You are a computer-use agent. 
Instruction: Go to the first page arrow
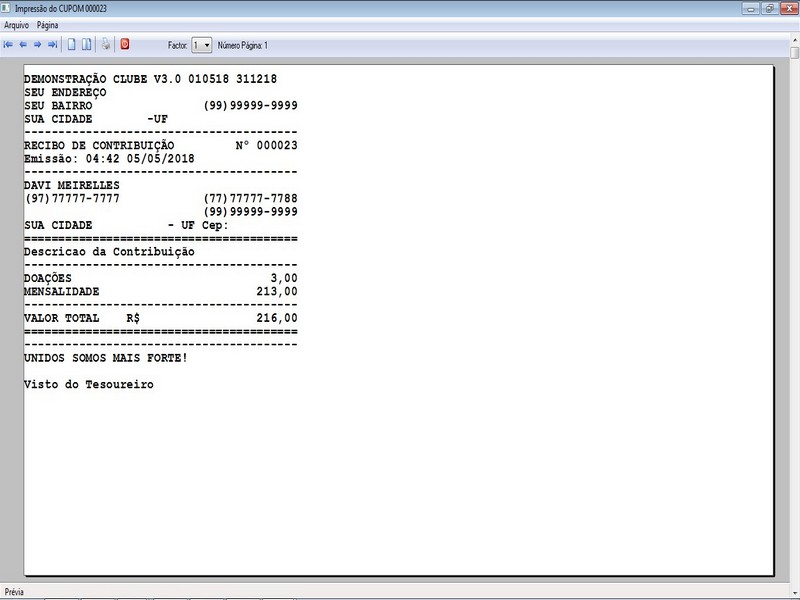[x=8, y=45]
